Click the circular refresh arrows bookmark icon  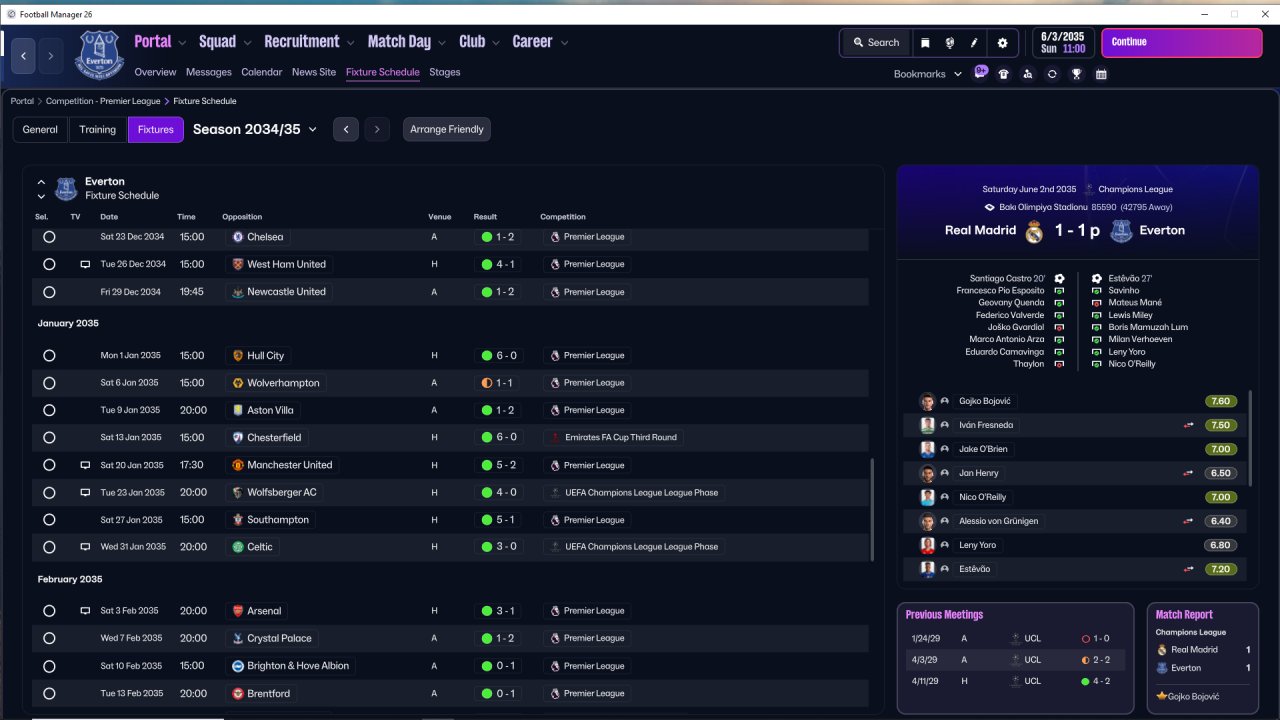pyautogui.click(x=1052, y=74)
